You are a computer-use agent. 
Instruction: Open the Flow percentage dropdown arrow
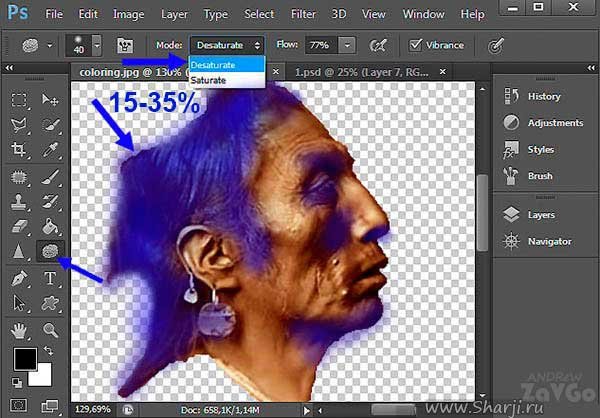point(346,46)
